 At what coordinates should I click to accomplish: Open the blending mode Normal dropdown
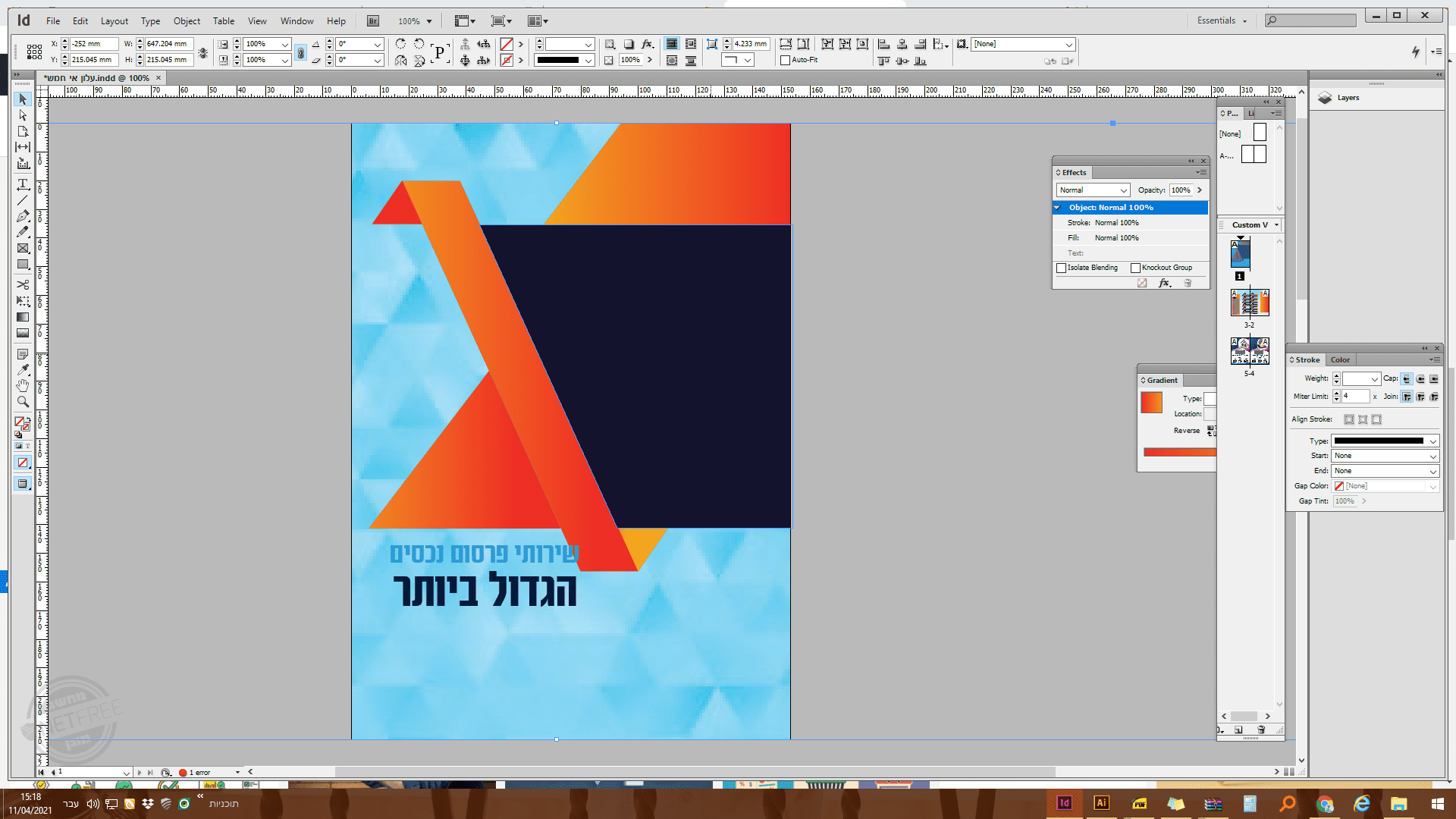(x=1093, y=190)
